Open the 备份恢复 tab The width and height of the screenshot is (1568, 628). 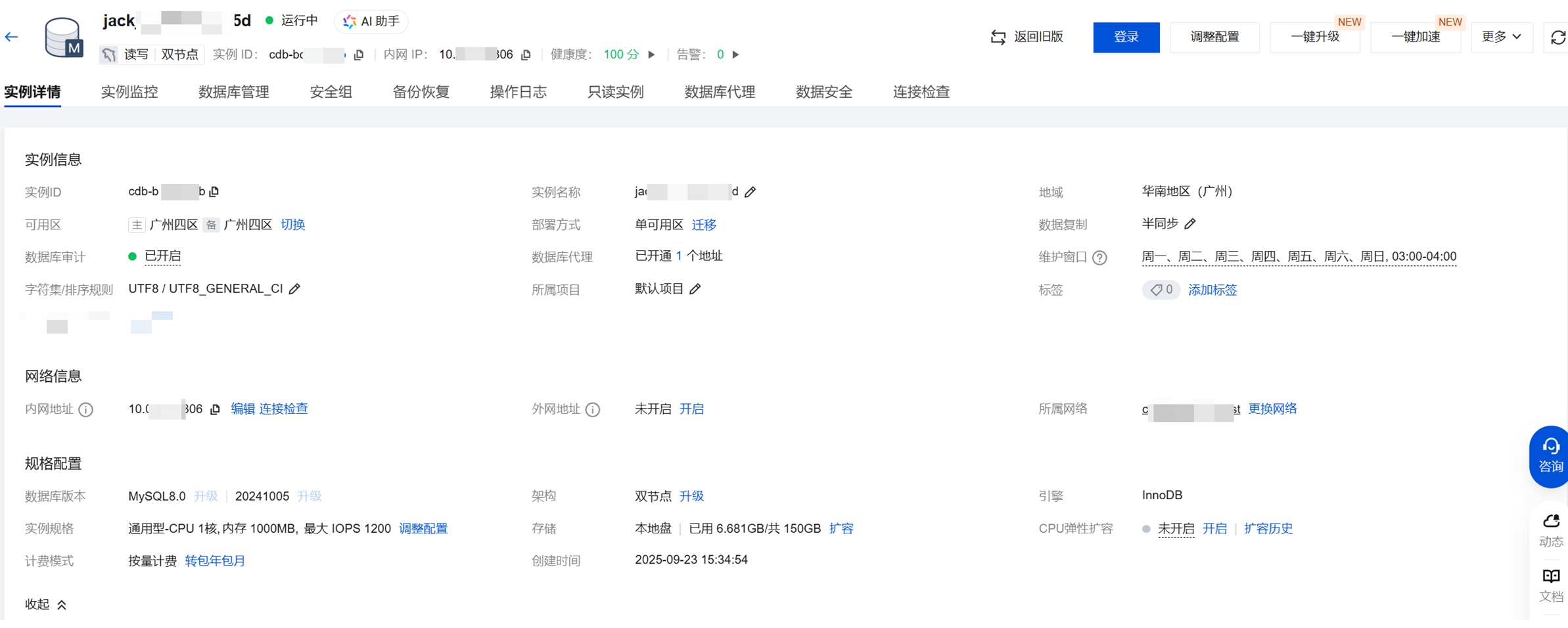[421, 92]
